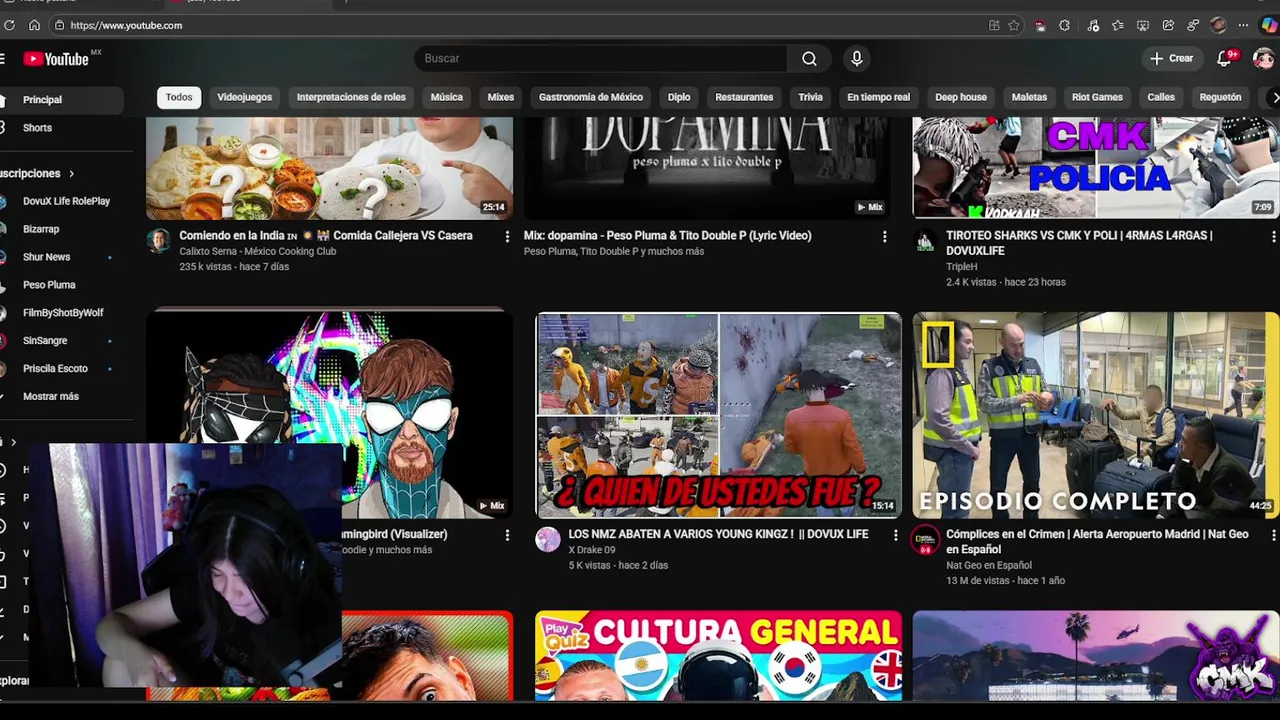Open options for LOS NMZ ABATEN video
1280x720 pixels.
[x=895, y=535]
